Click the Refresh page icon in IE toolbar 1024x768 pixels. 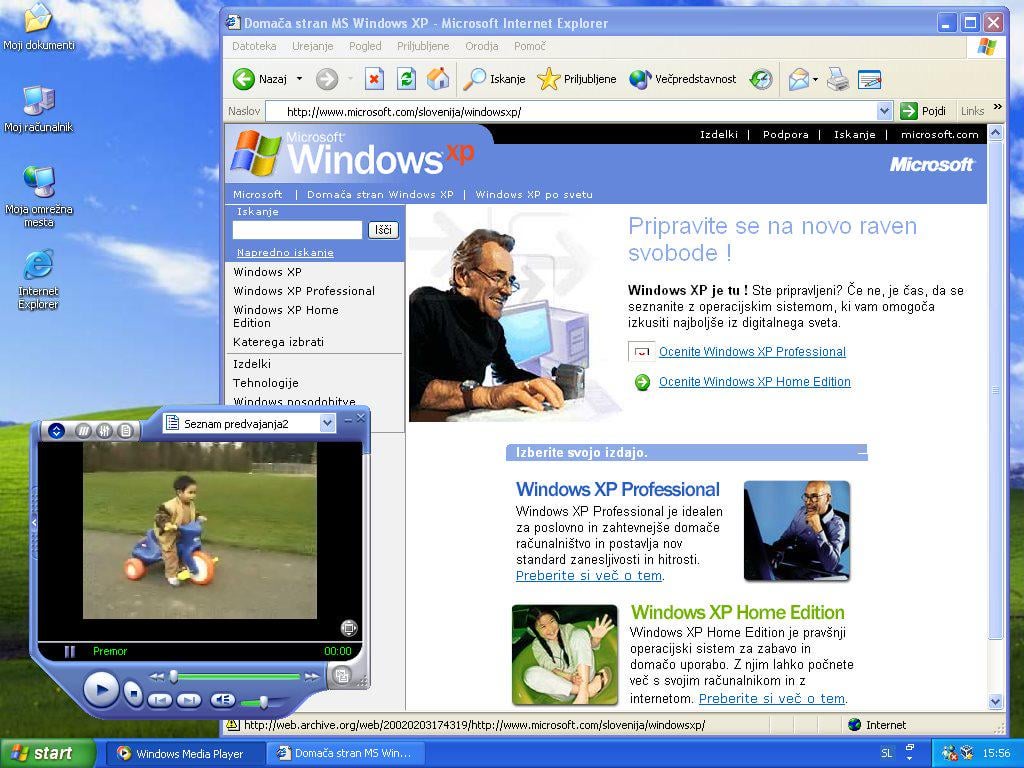[x=406, y=79]
